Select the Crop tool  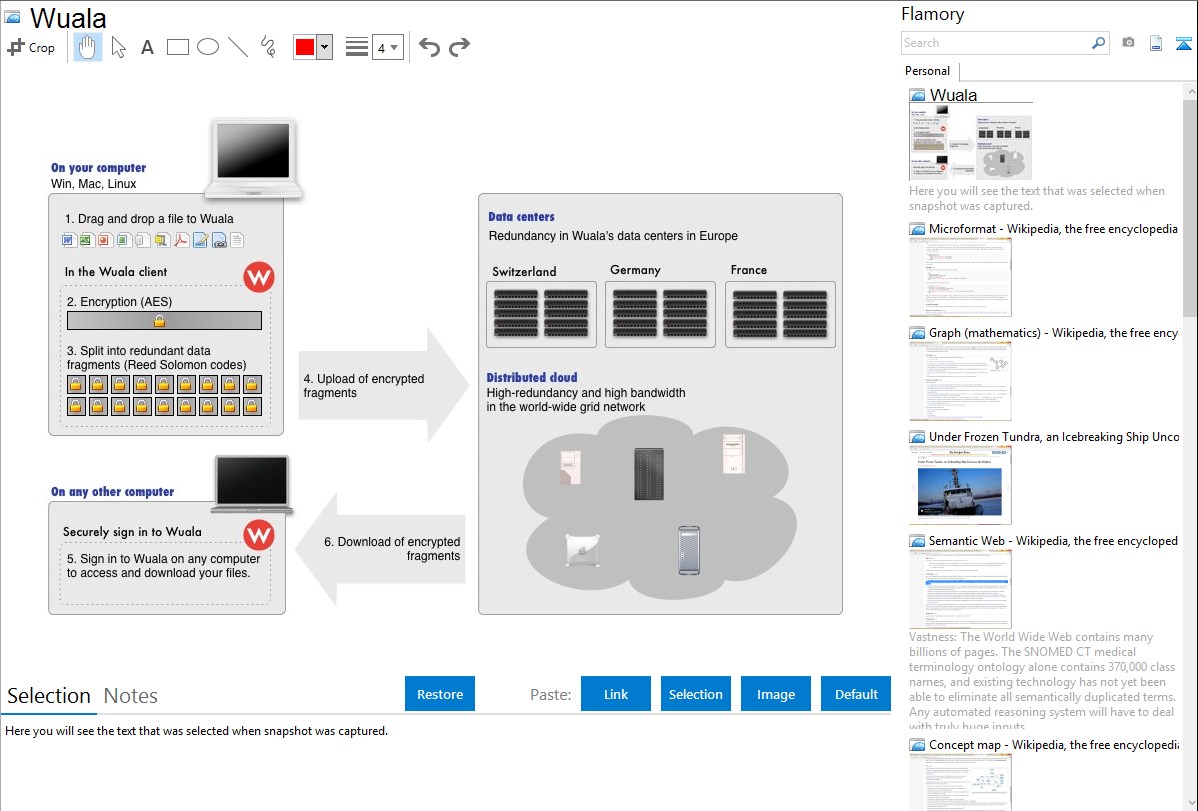pyautogui.click(x=31, y=47)
